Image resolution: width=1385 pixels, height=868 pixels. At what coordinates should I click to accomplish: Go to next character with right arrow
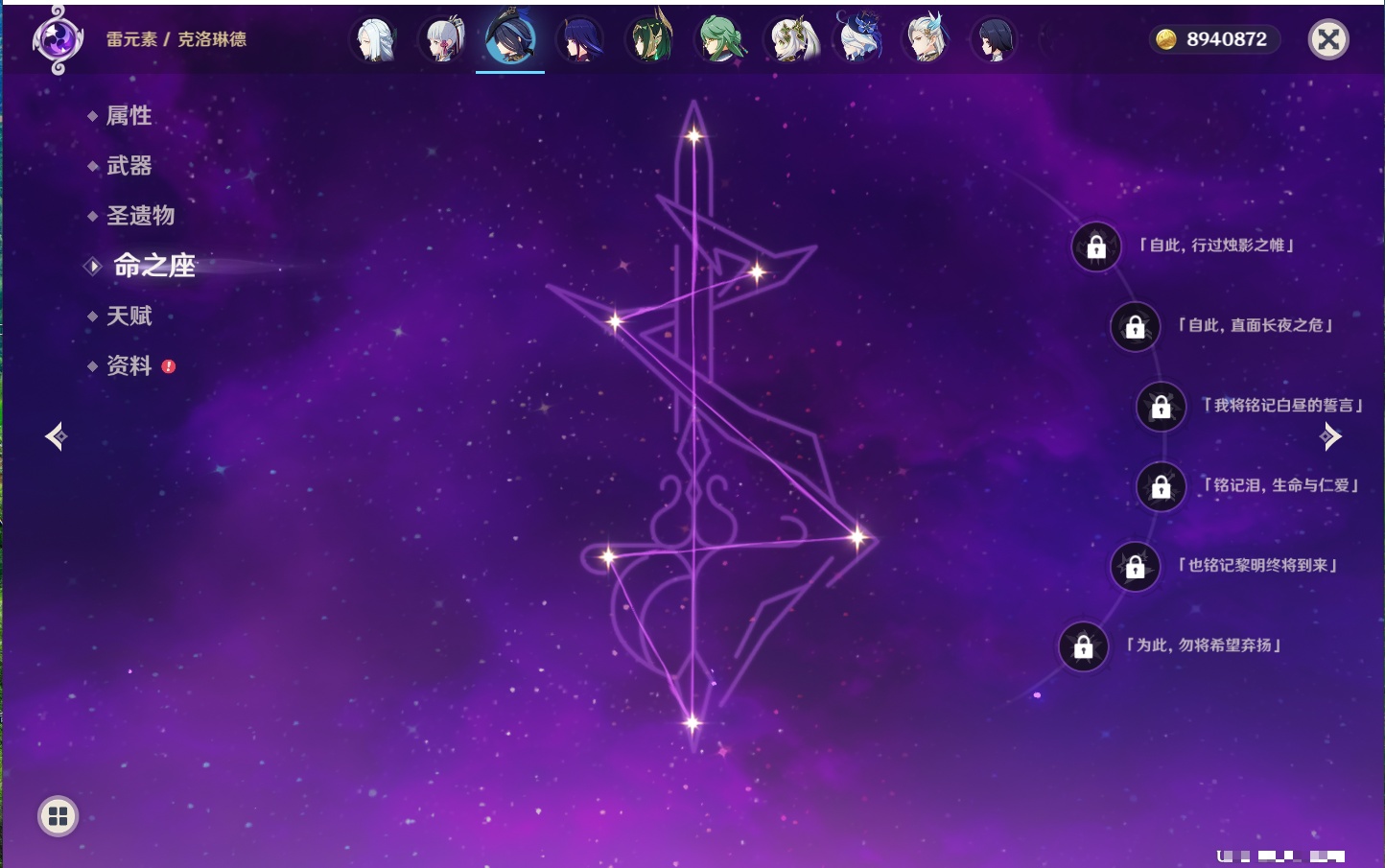click(x=1330, y=436)
